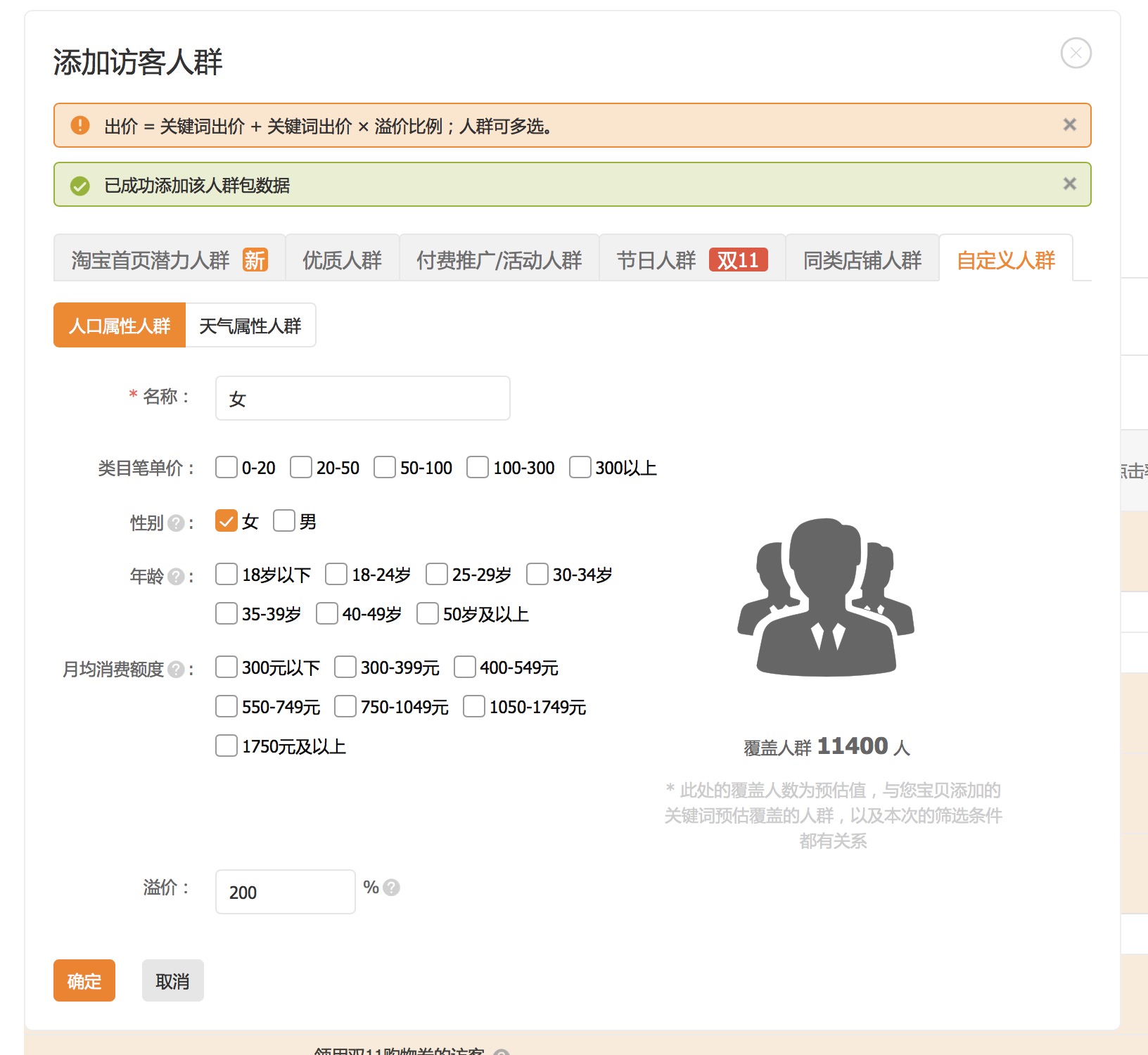Screen dimensions: 1148x1055
Task: Check the 300以上 category price checkbox
Action: [x=580, y=467]
